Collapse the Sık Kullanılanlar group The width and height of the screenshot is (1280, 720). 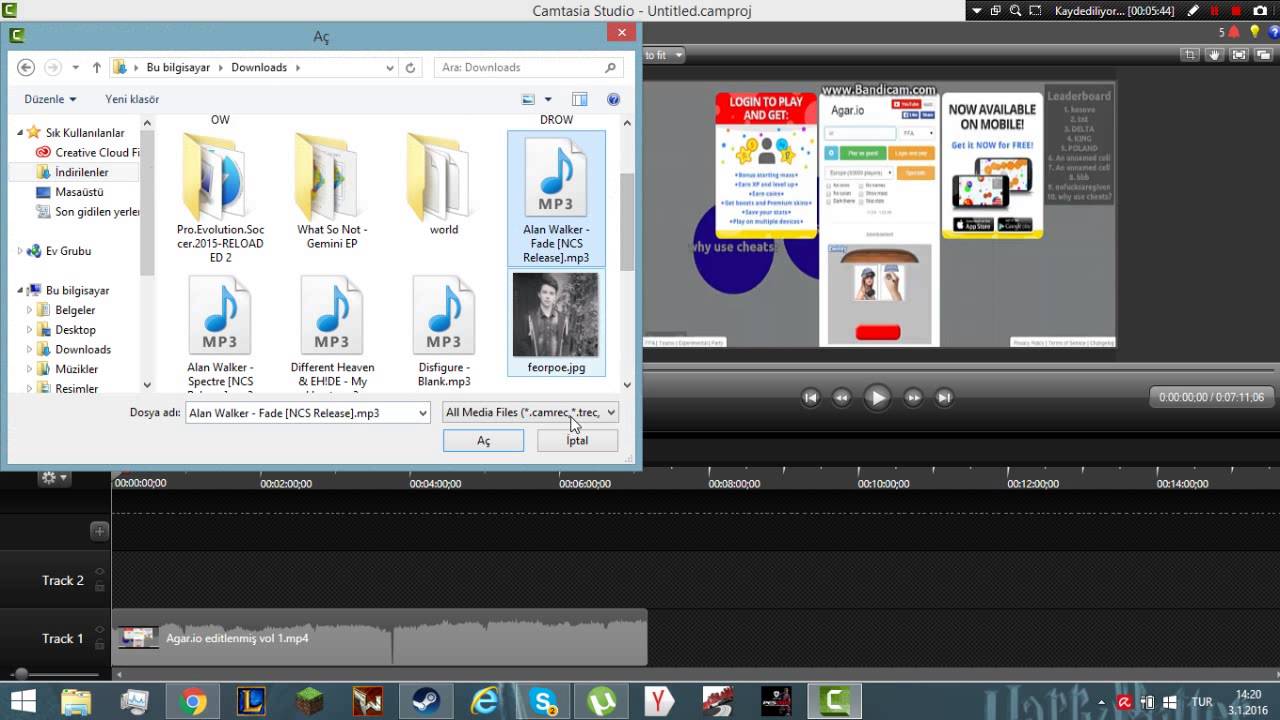20,133
